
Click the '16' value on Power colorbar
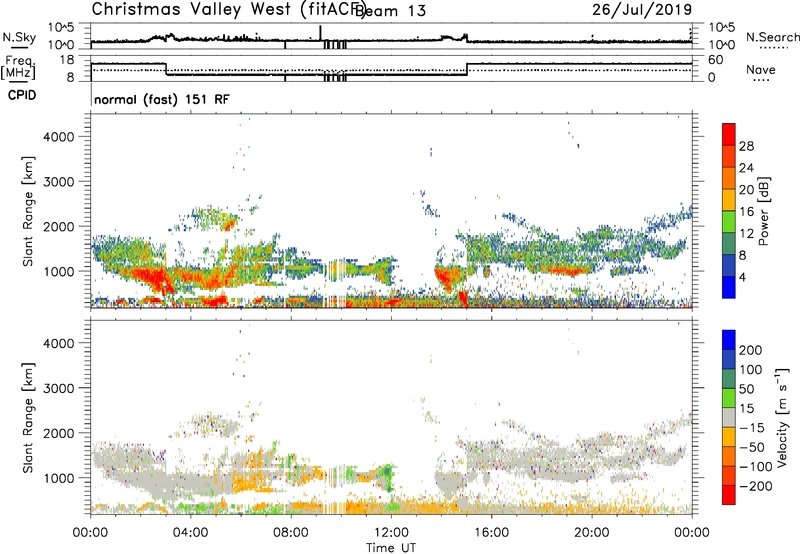(x=746, y=212)
